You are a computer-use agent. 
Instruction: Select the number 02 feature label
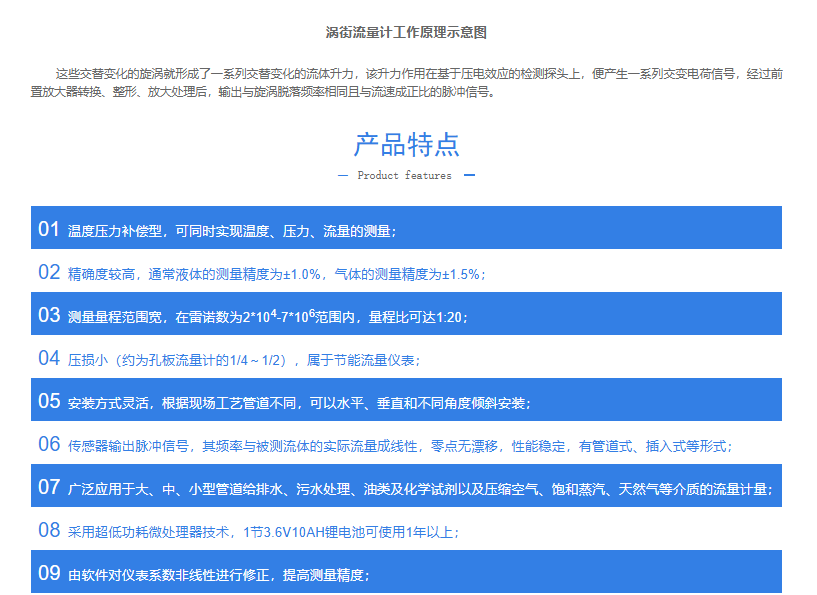[x=49, y=272]
